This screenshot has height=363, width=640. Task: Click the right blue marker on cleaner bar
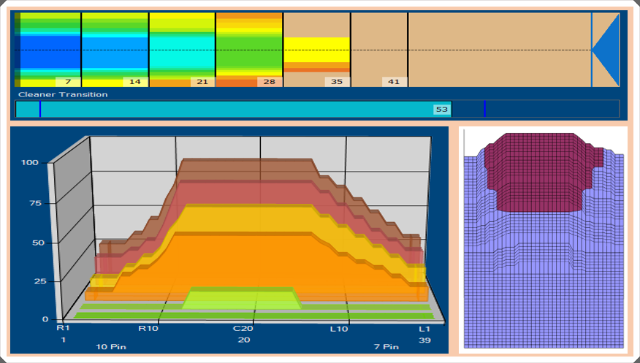point(484,109)
